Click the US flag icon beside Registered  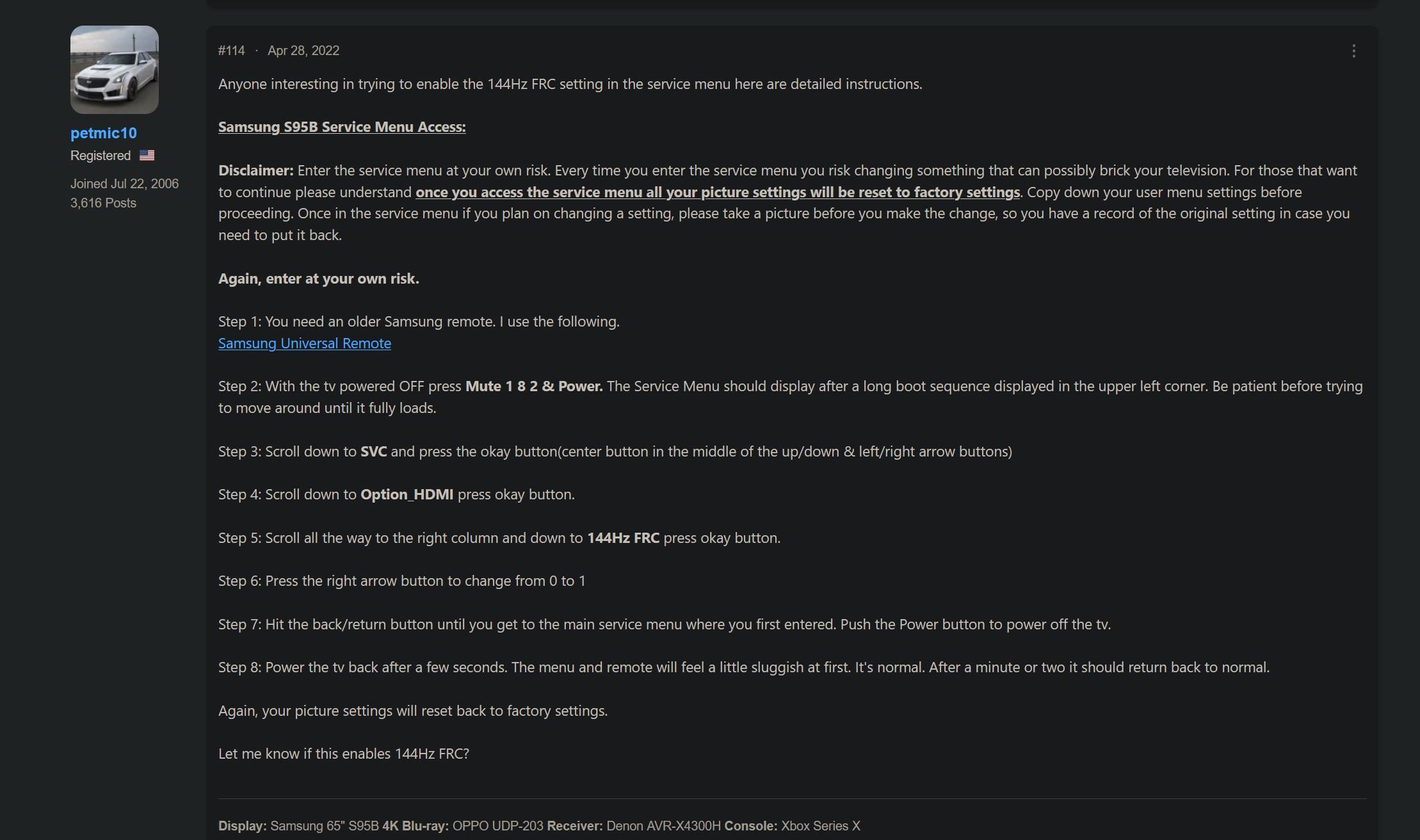tap(147, 155)
